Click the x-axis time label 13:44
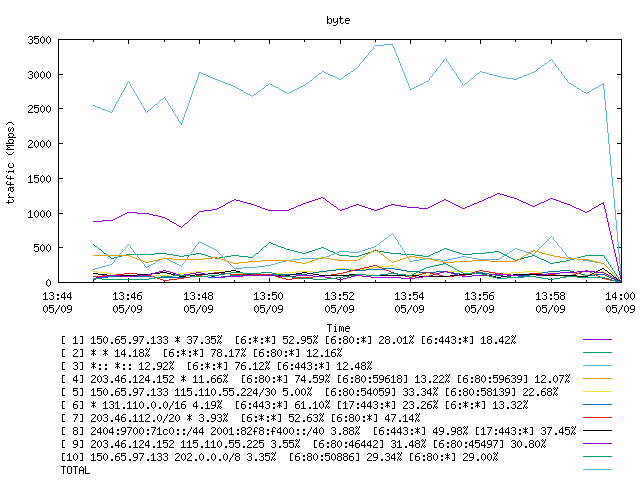 (x=57, y=296)
